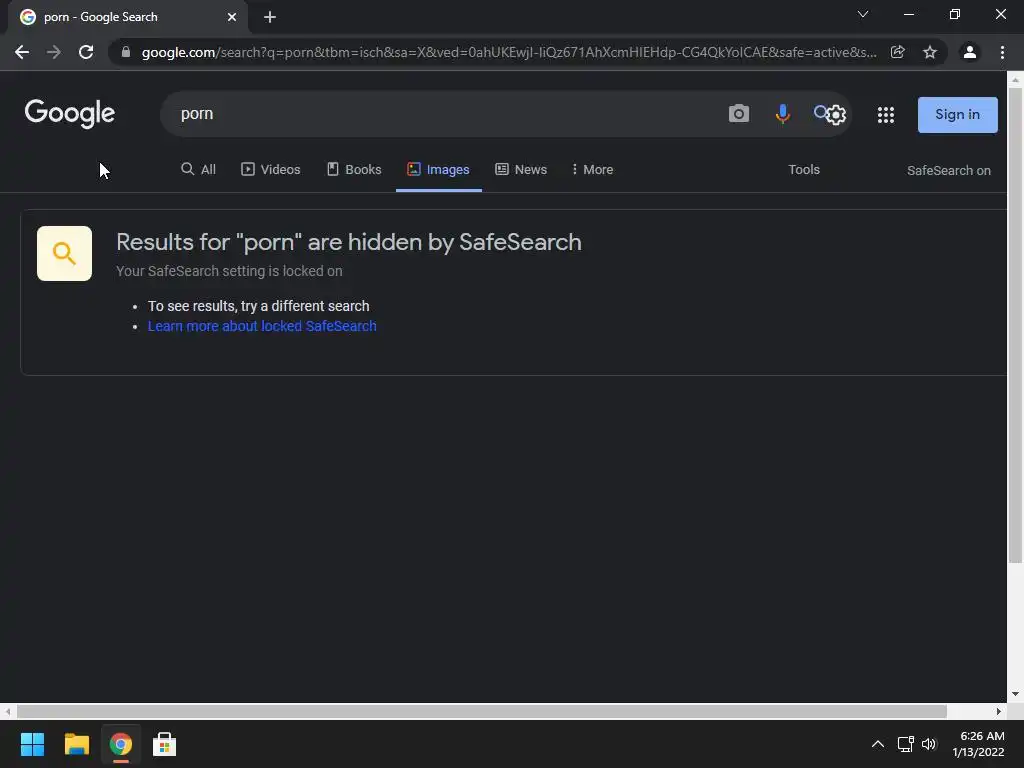
Task: Click 'Your SafeSearch setting is locked on' text
Action: pyautogui.click(x=229, y=271)
